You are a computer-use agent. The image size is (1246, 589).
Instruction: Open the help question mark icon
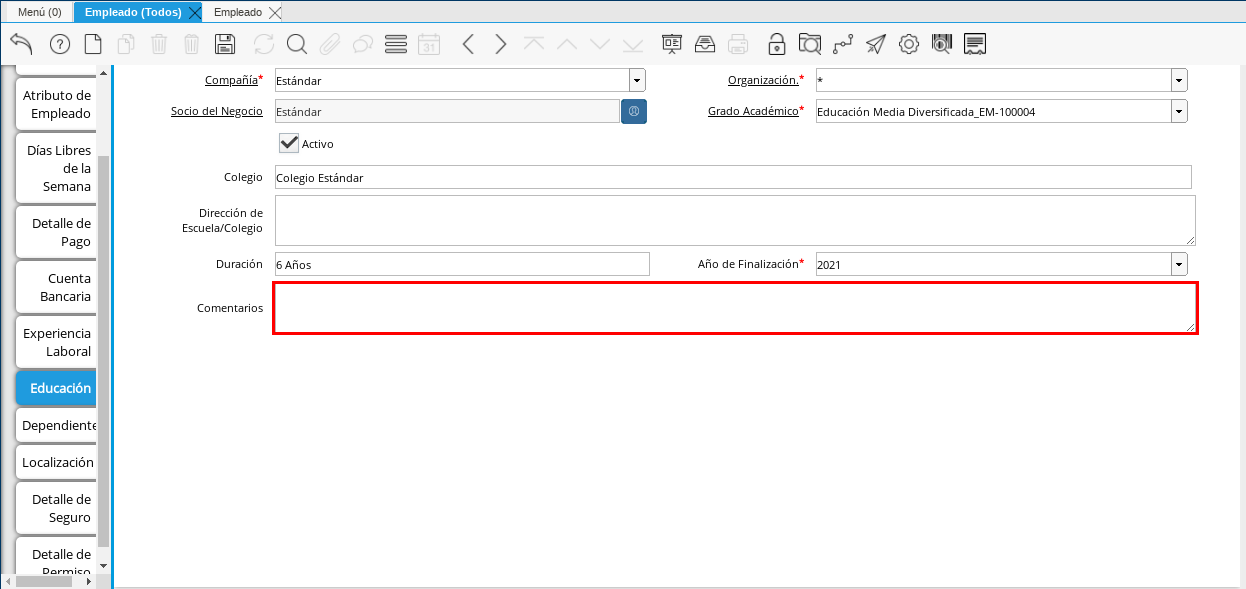coord(60,44)
